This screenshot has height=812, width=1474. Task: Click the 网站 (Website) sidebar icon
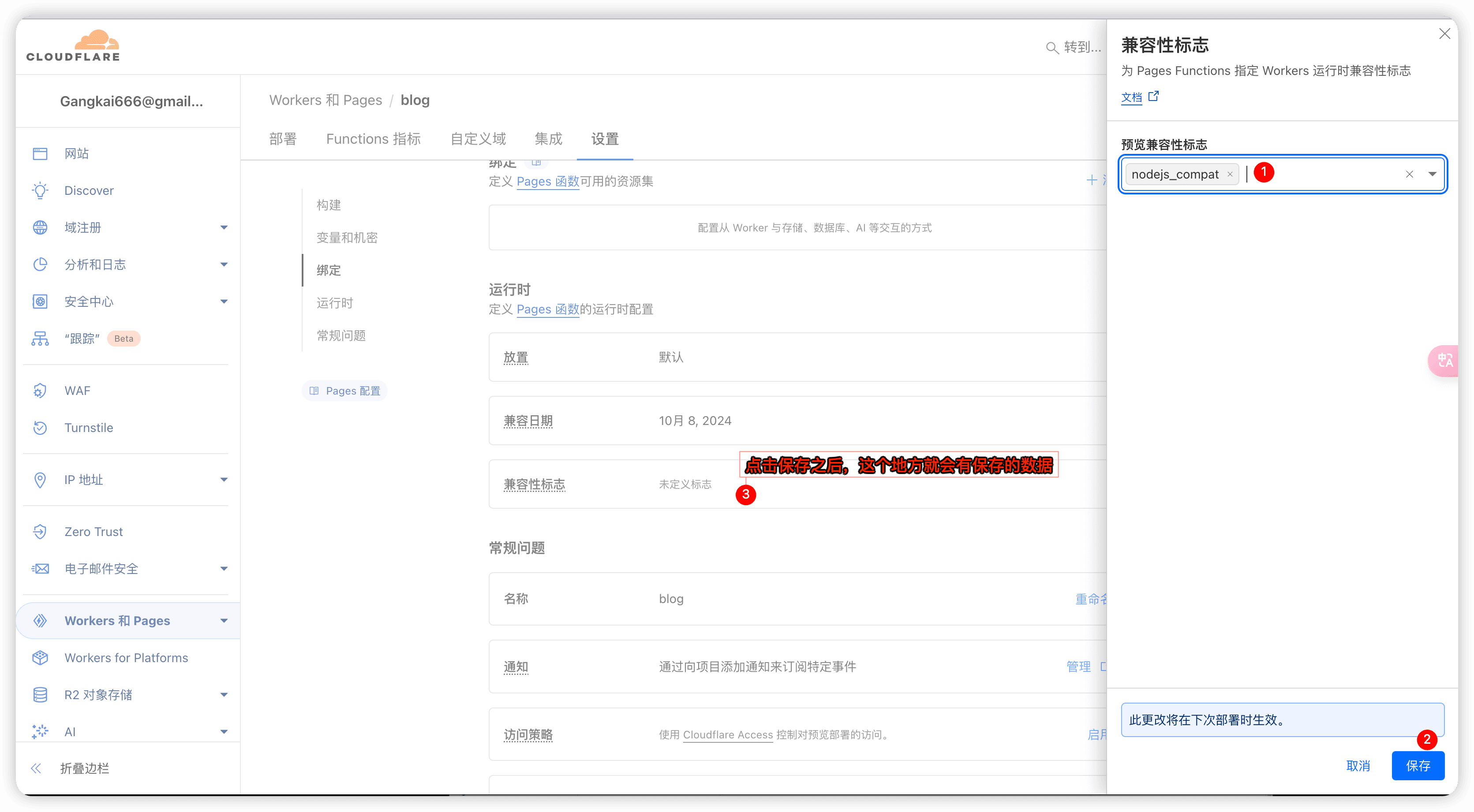[40, 152]
